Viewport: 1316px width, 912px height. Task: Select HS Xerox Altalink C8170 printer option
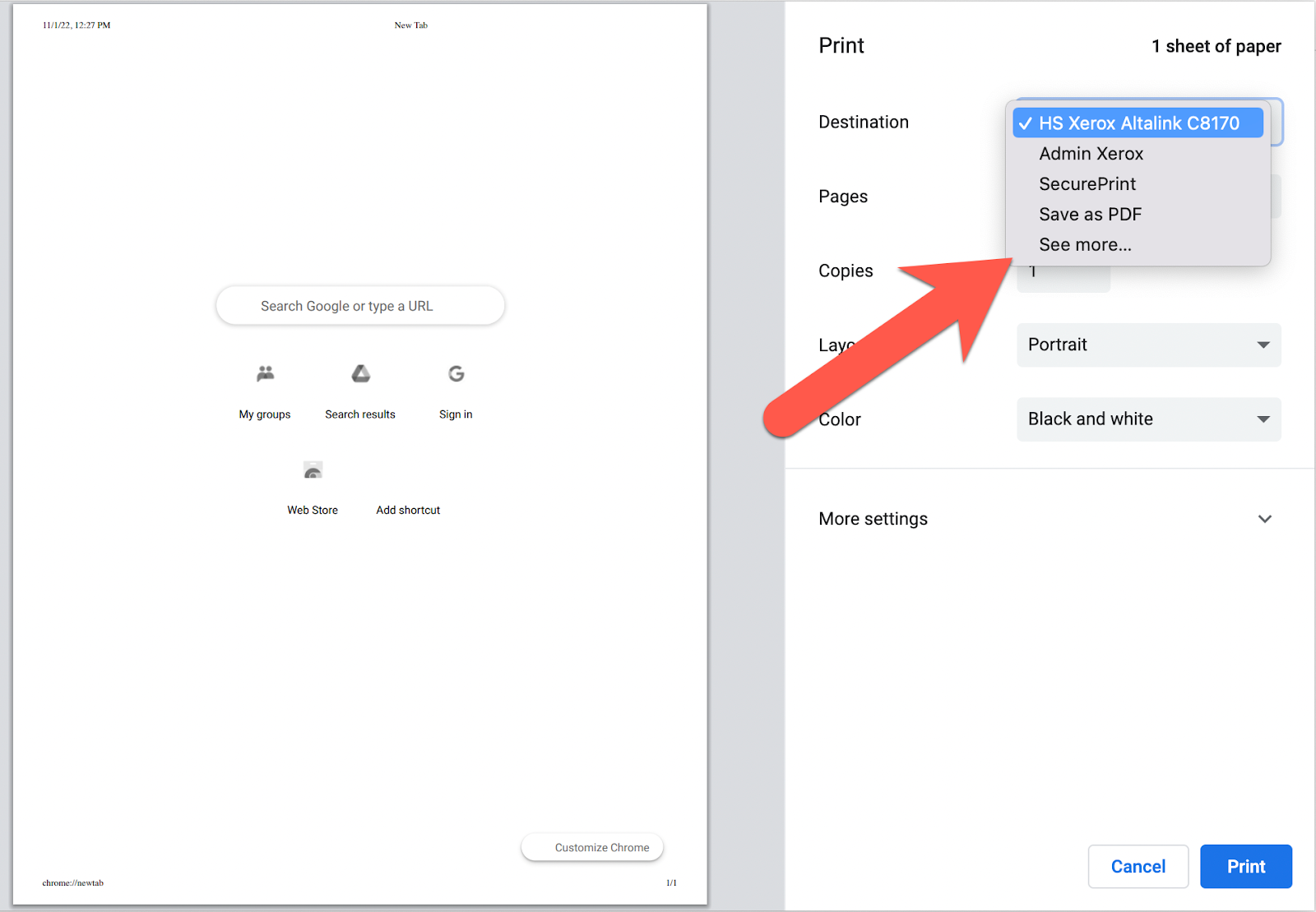point(1138,123)
